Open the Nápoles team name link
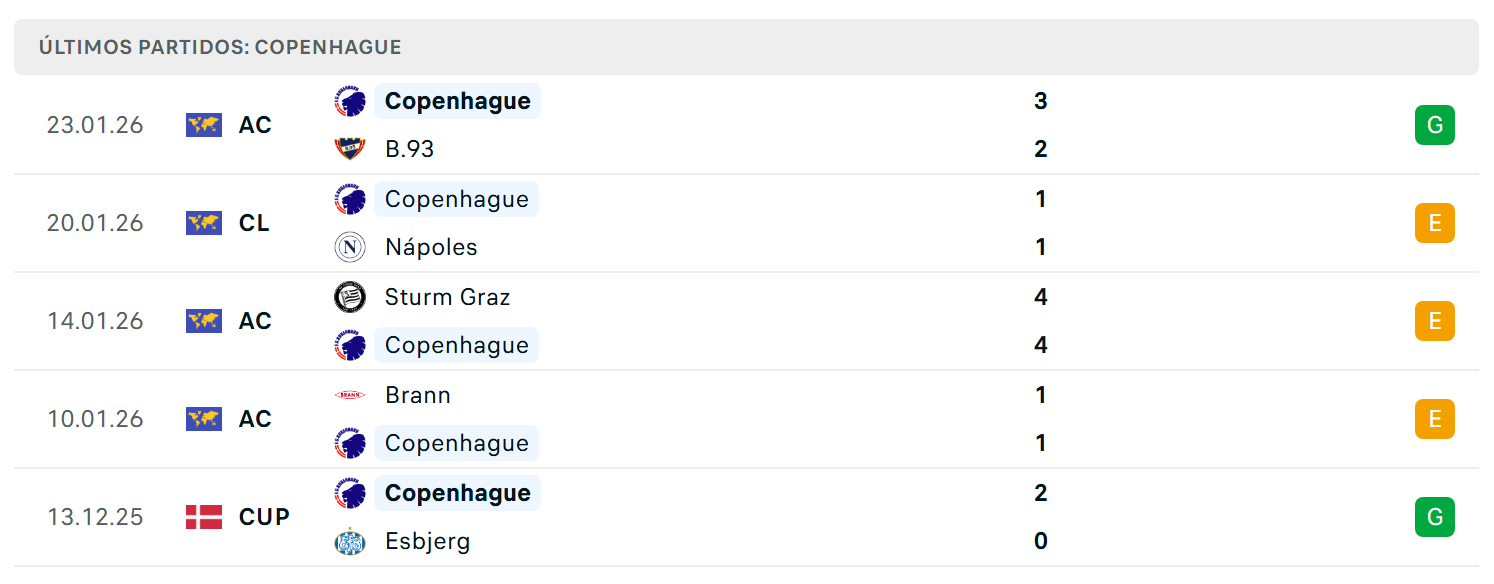The height and width of the screenshot is (584, 1494). coord(431,247)
